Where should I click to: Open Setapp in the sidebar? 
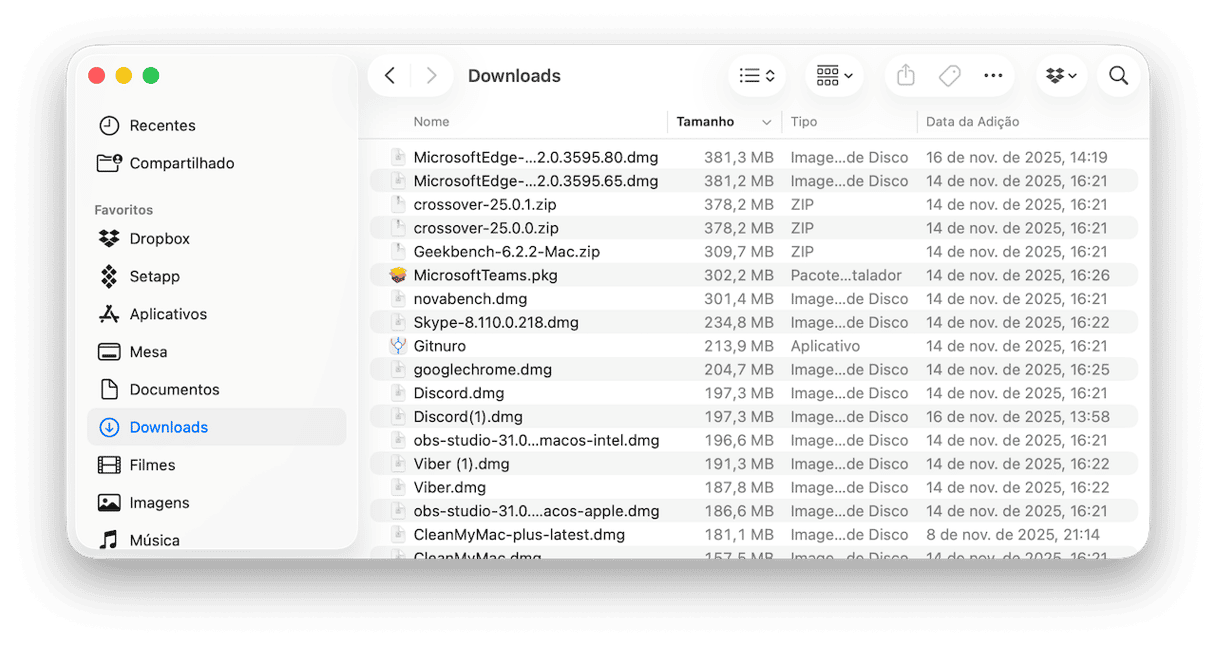click(x=154, y=276)
